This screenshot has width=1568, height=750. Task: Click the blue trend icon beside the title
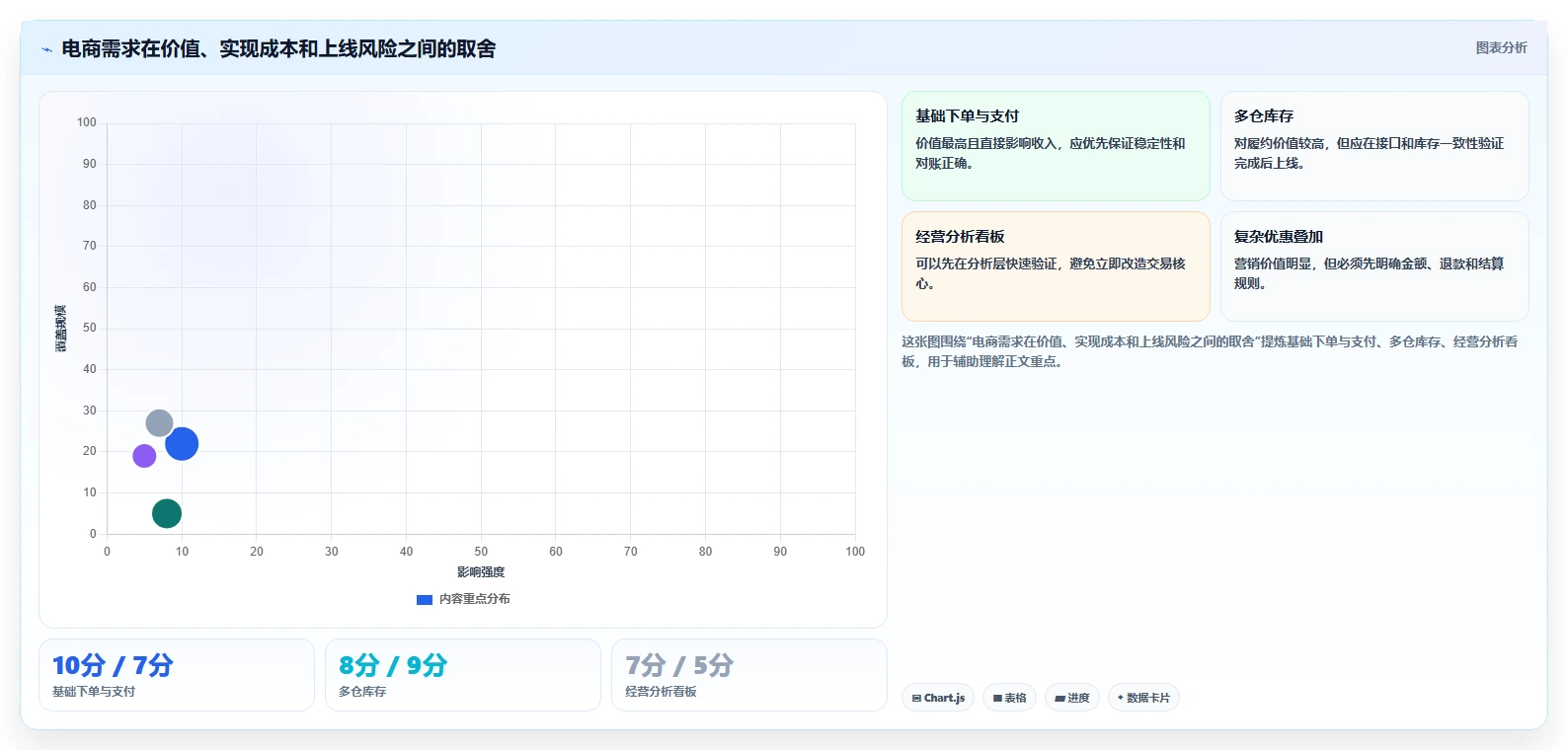[x=46, y=49]
